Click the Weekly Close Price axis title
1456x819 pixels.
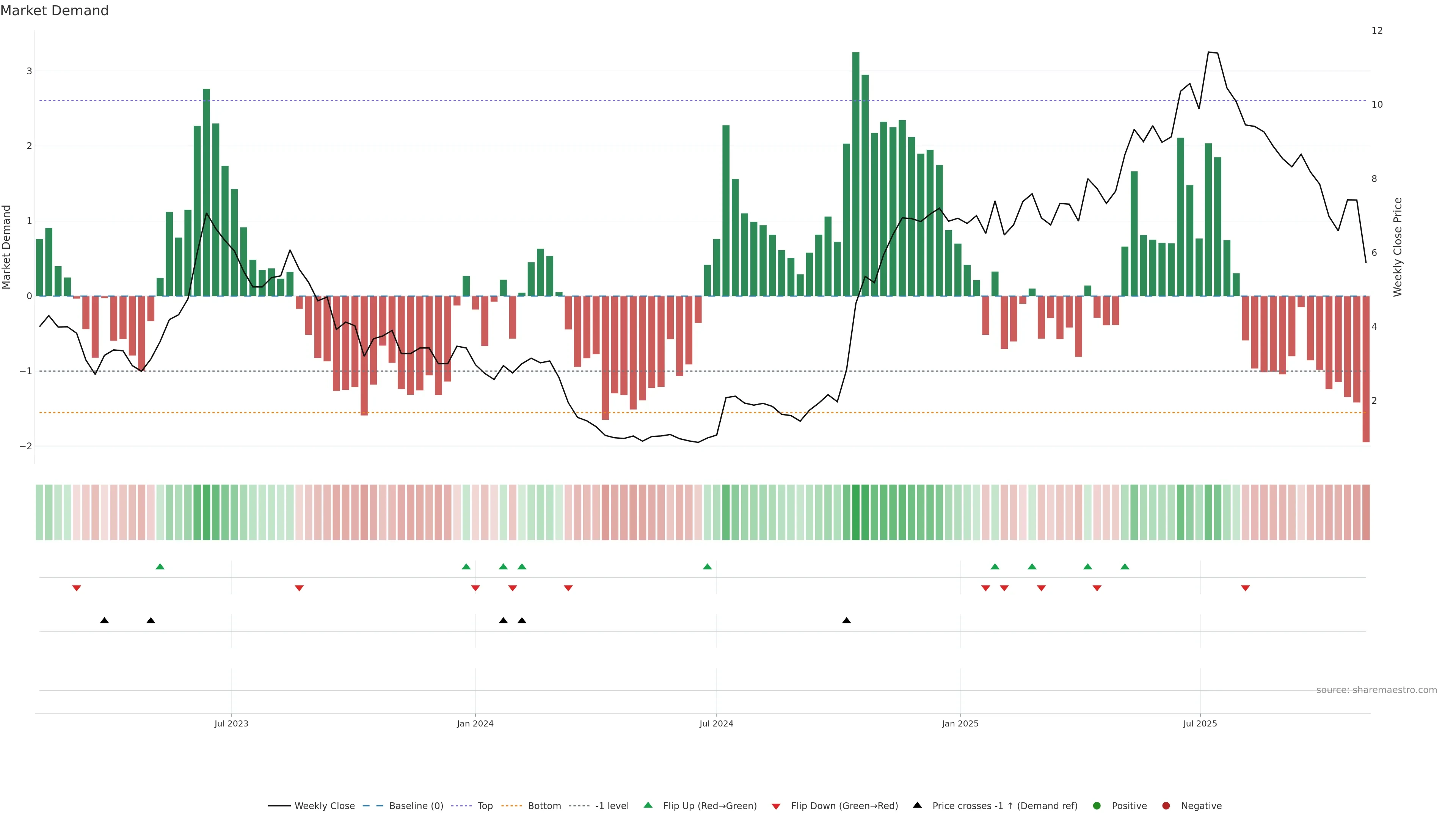coord(1398,247)
